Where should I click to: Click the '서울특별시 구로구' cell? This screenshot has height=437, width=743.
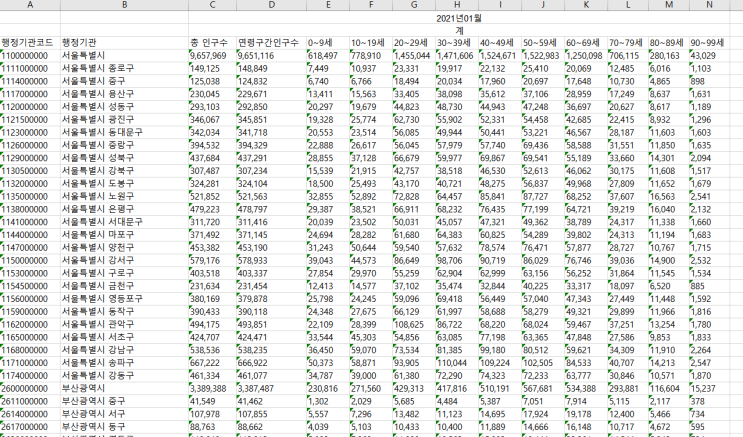click(124, 273)
